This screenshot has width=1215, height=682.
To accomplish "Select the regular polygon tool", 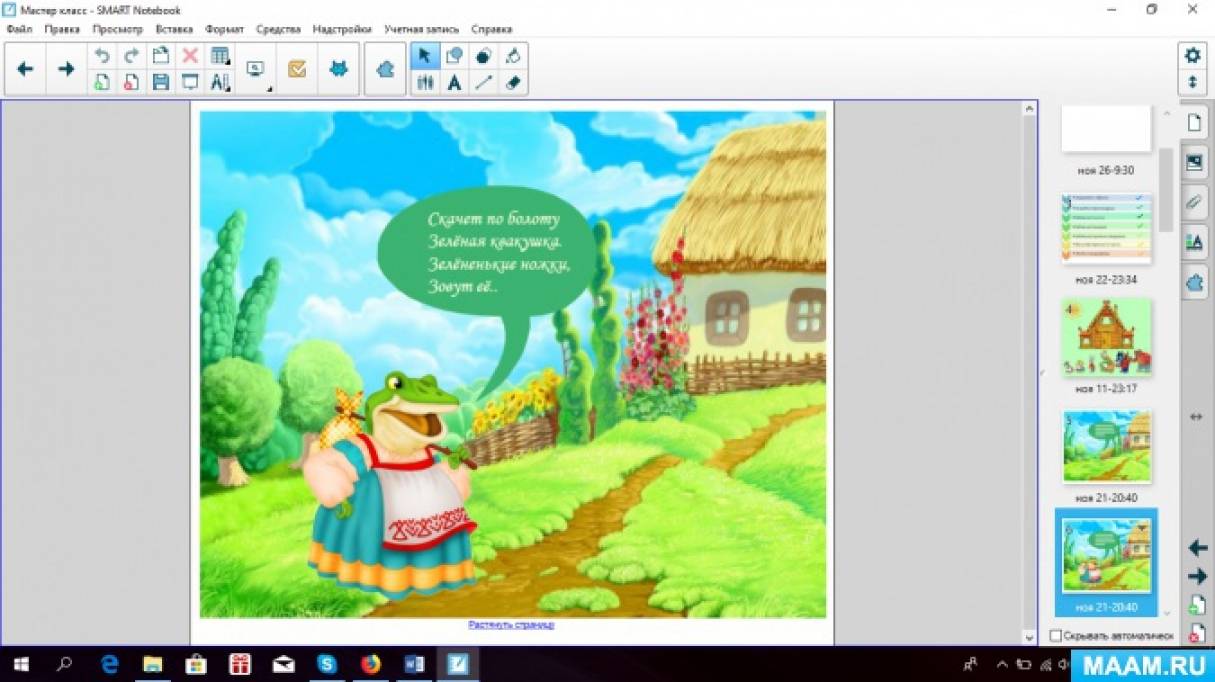I will click(x=484, y=56).
